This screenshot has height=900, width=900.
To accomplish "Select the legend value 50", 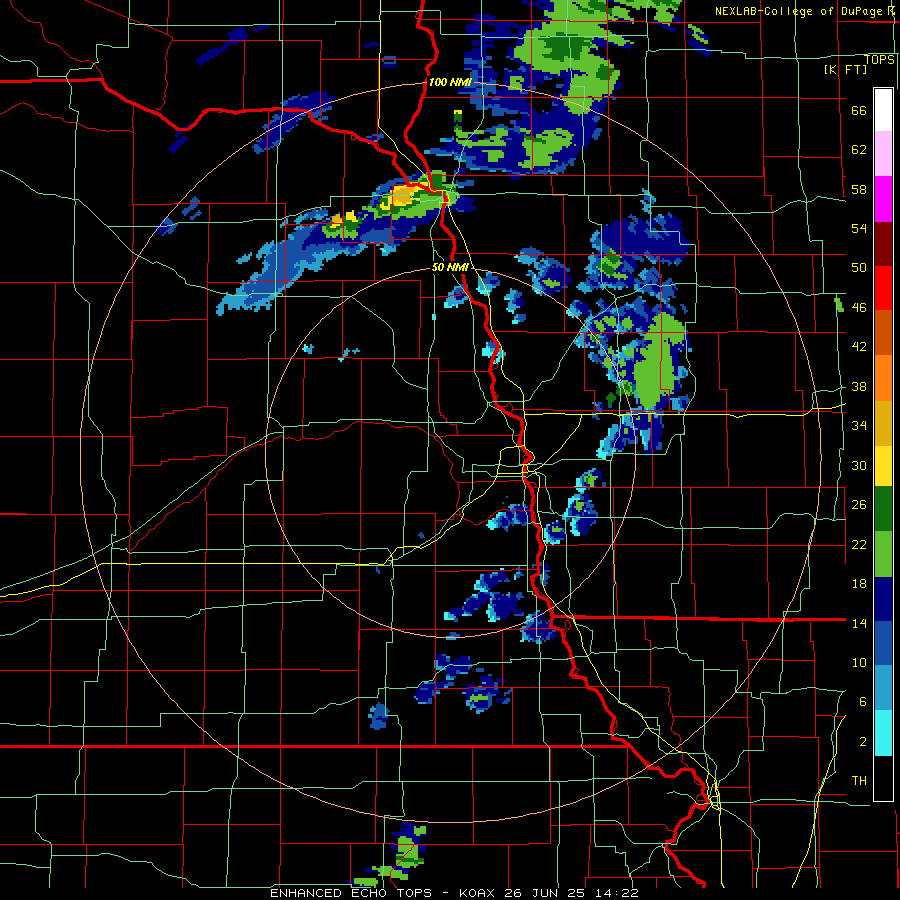I will (859, 268).
